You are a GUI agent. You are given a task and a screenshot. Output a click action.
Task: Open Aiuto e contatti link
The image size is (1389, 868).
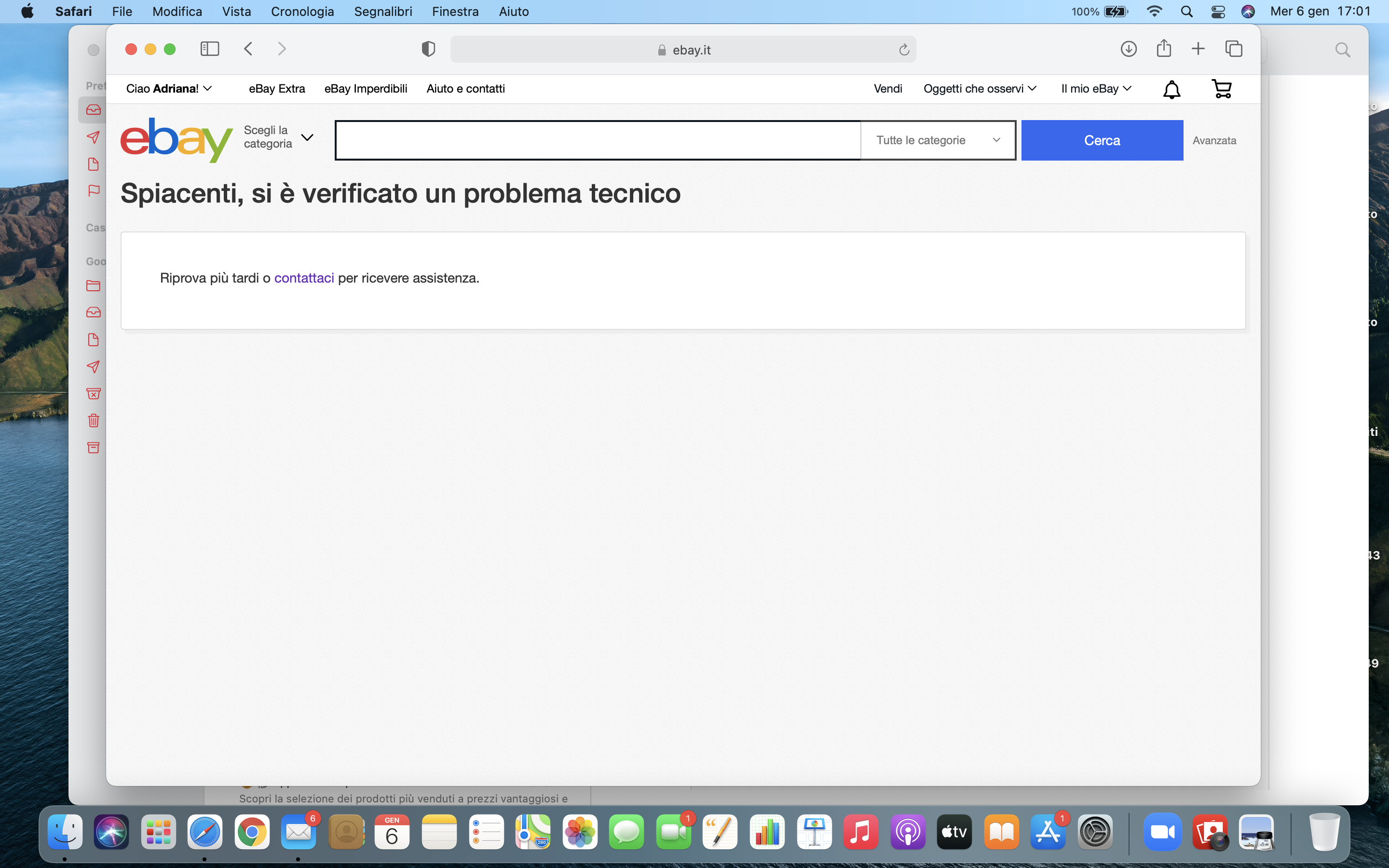[x=465, y=88]
